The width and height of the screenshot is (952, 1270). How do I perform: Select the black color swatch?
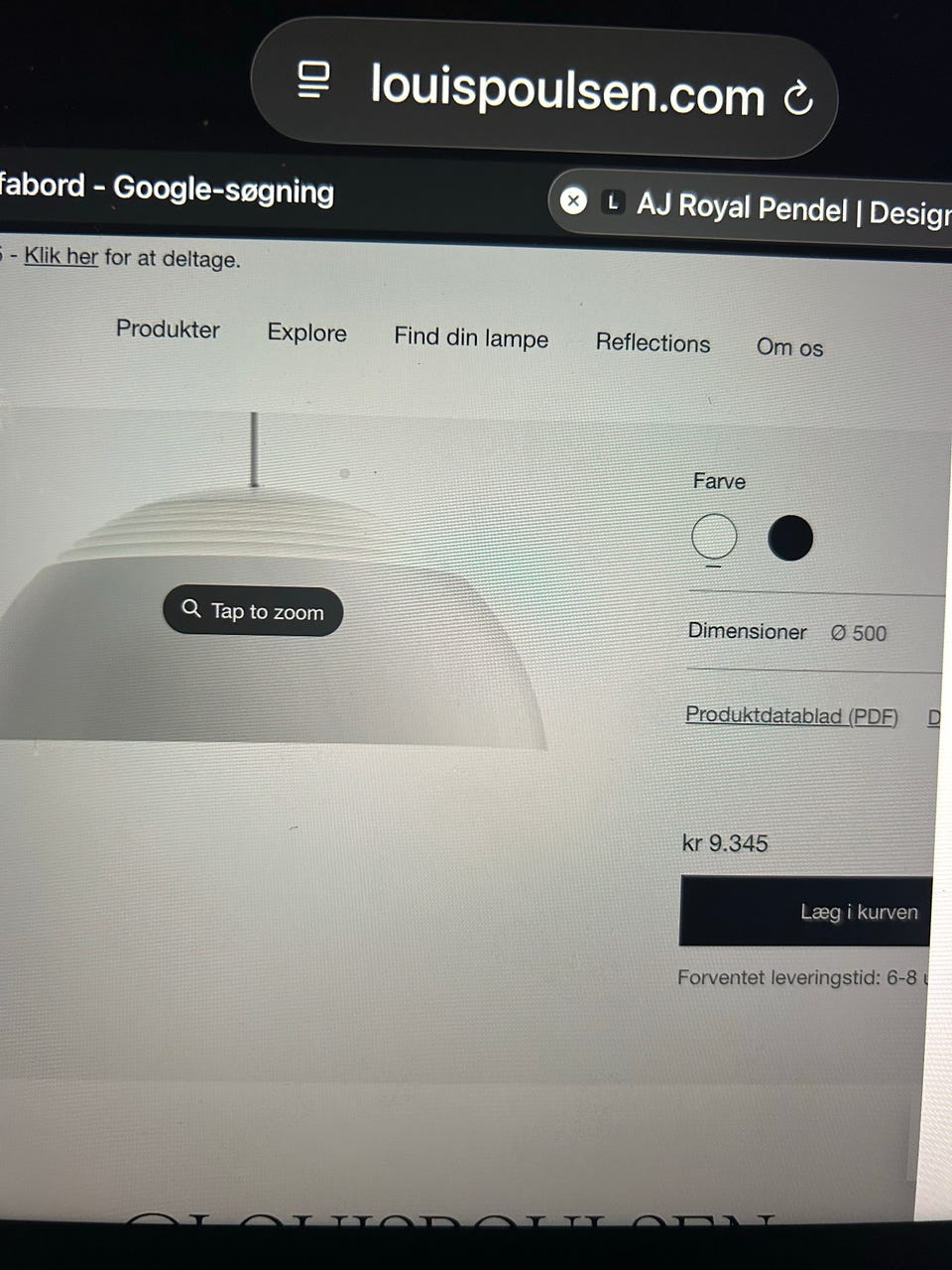(x=790, y=538)
